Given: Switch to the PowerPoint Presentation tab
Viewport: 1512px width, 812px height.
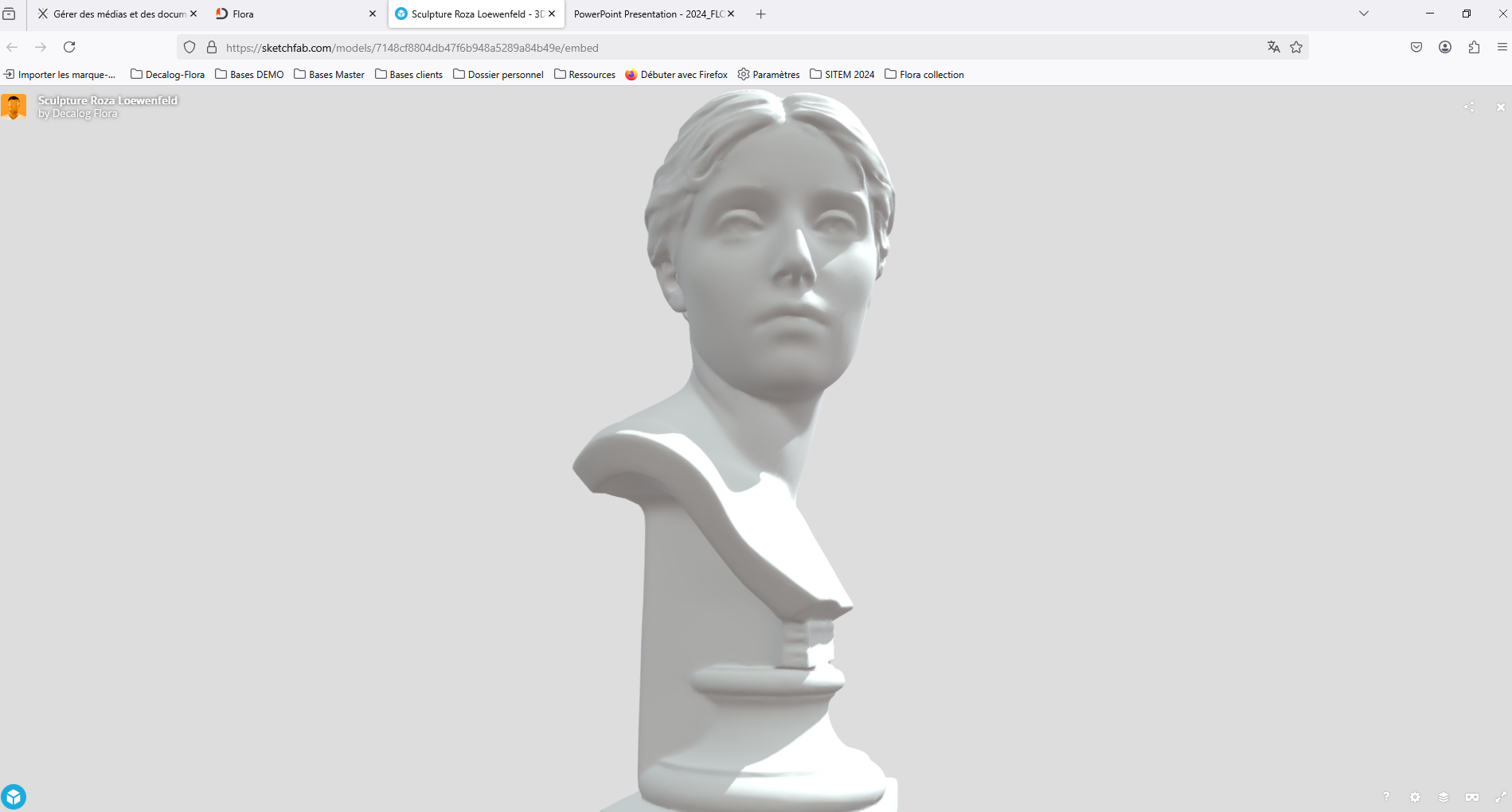Looking at the screenshot, I should [x=645, y=14].
